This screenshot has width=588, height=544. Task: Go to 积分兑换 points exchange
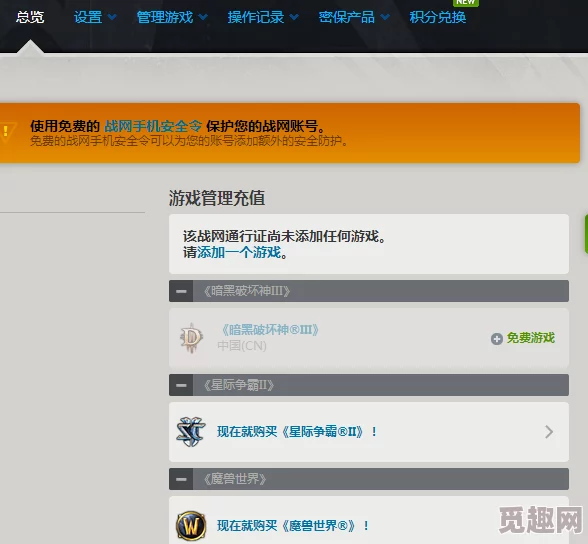click(438, 17)
